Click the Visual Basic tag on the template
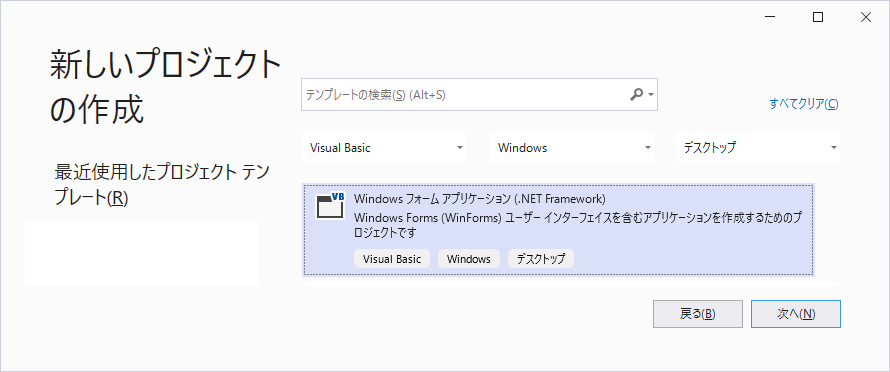This screenshot has height=372, width=890. [392, 259]
